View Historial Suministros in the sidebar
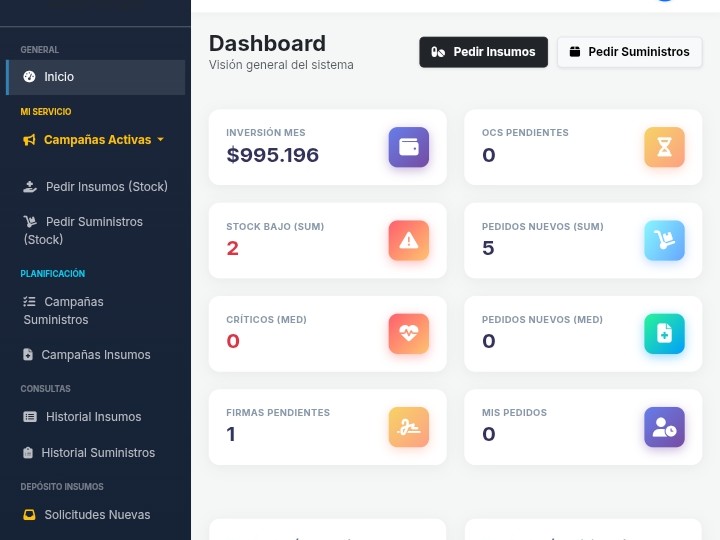The image size is (720, 540). tap(97, 453)
